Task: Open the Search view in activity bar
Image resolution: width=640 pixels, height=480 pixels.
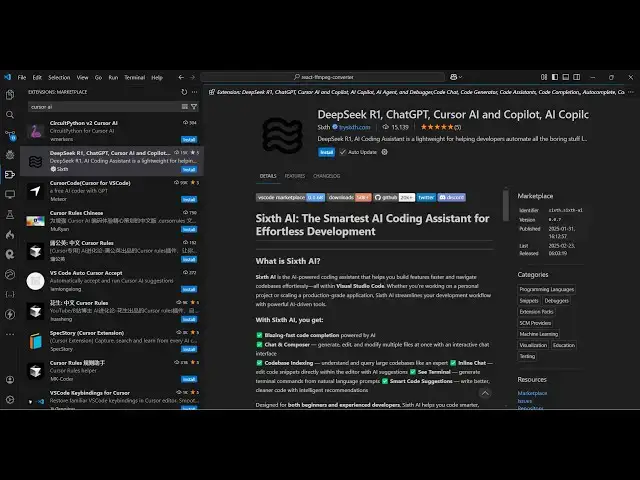Action: 10,115
